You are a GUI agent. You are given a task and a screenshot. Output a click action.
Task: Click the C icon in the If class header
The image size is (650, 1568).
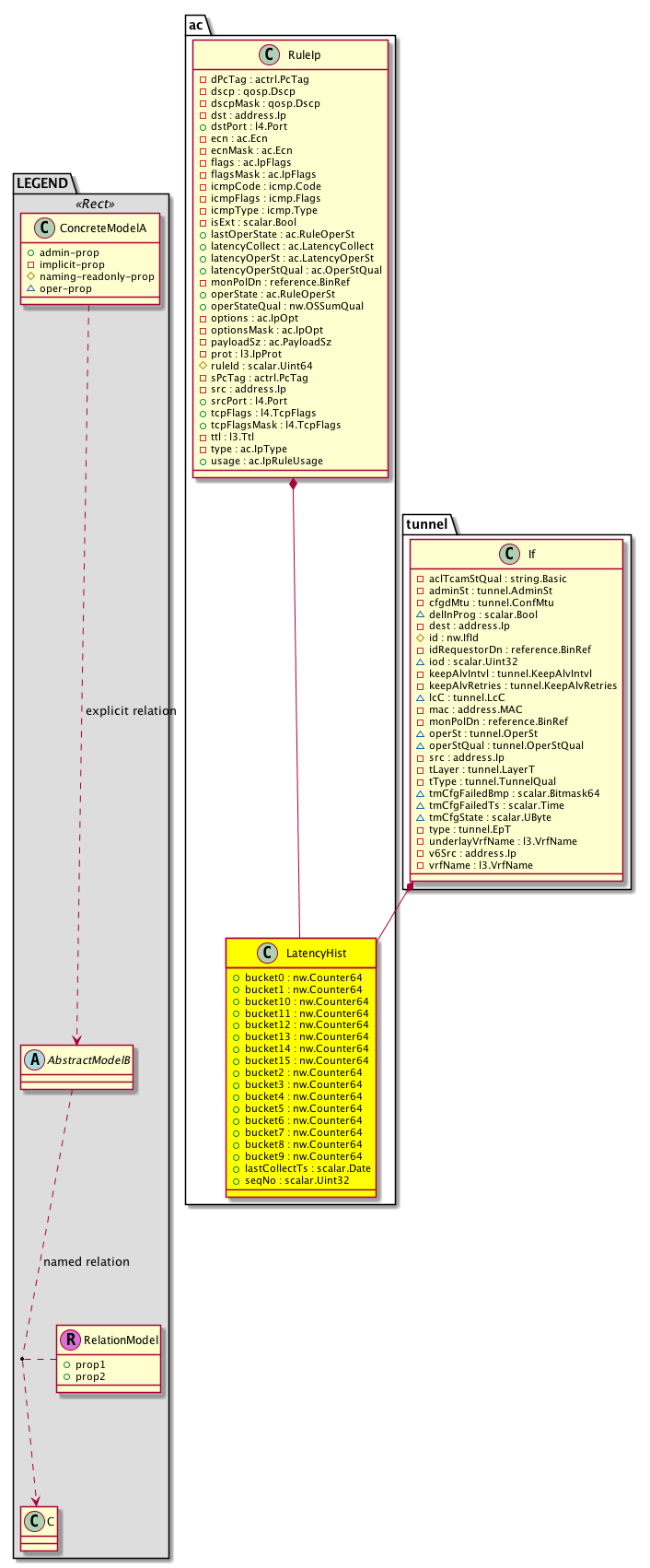tap(509, 555)
